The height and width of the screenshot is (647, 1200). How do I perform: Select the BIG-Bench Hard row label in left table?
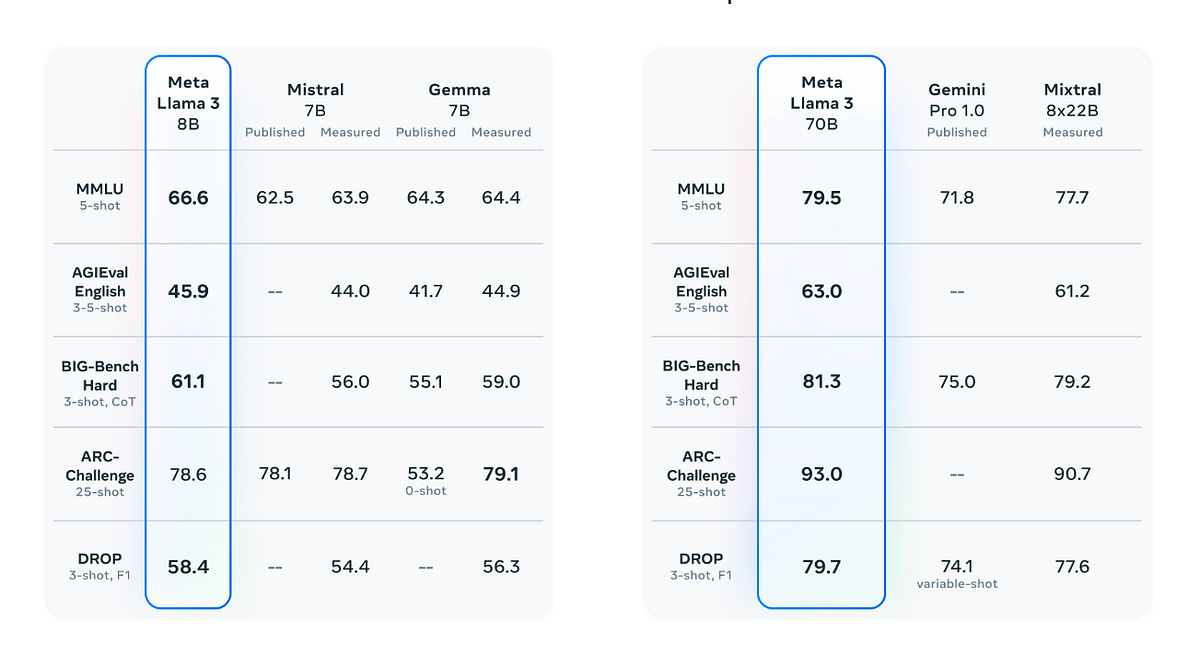[100, 375]
